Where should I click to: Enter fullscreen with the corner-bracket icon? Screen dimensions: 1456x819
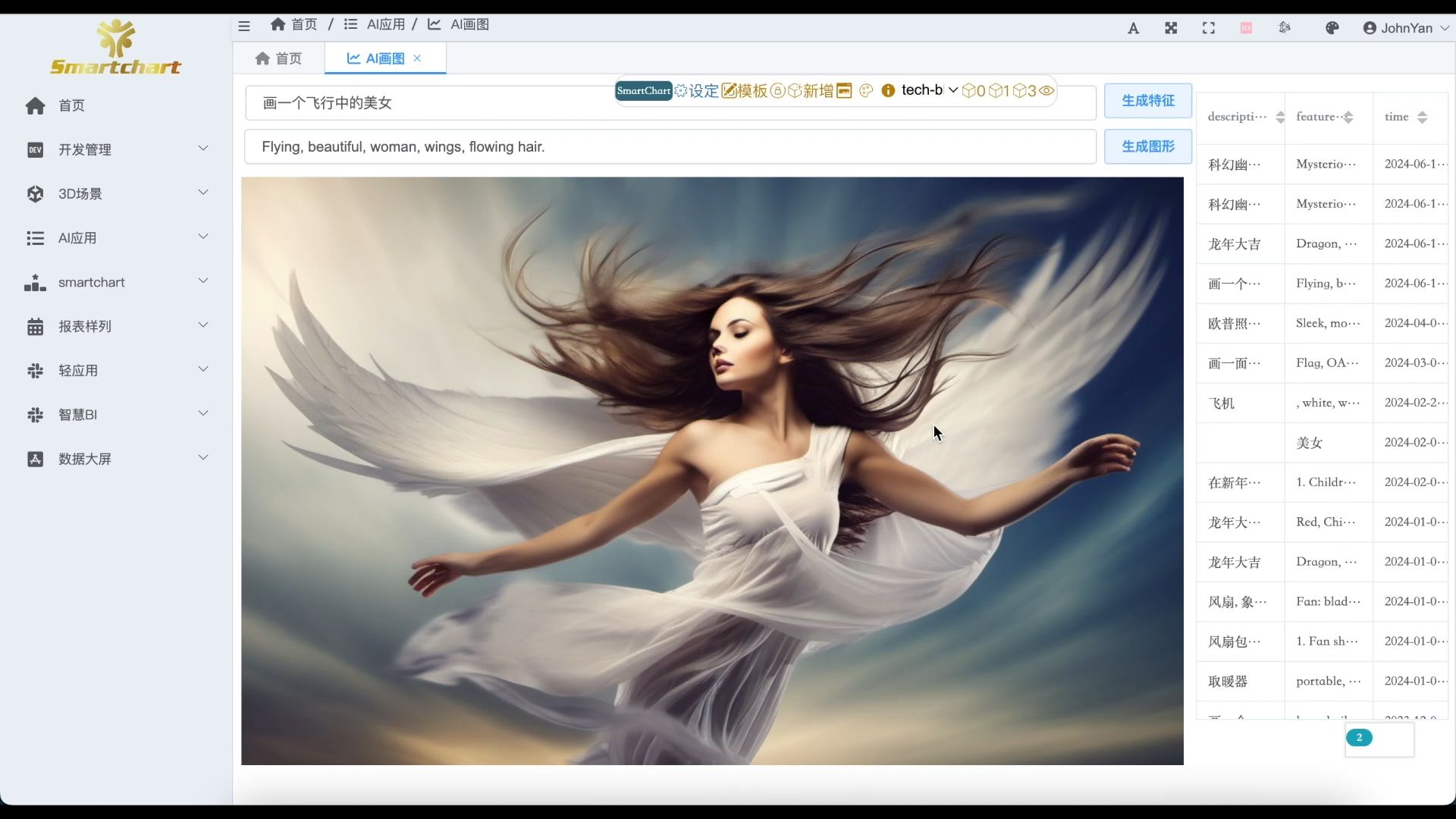(x=1209, y=28)
